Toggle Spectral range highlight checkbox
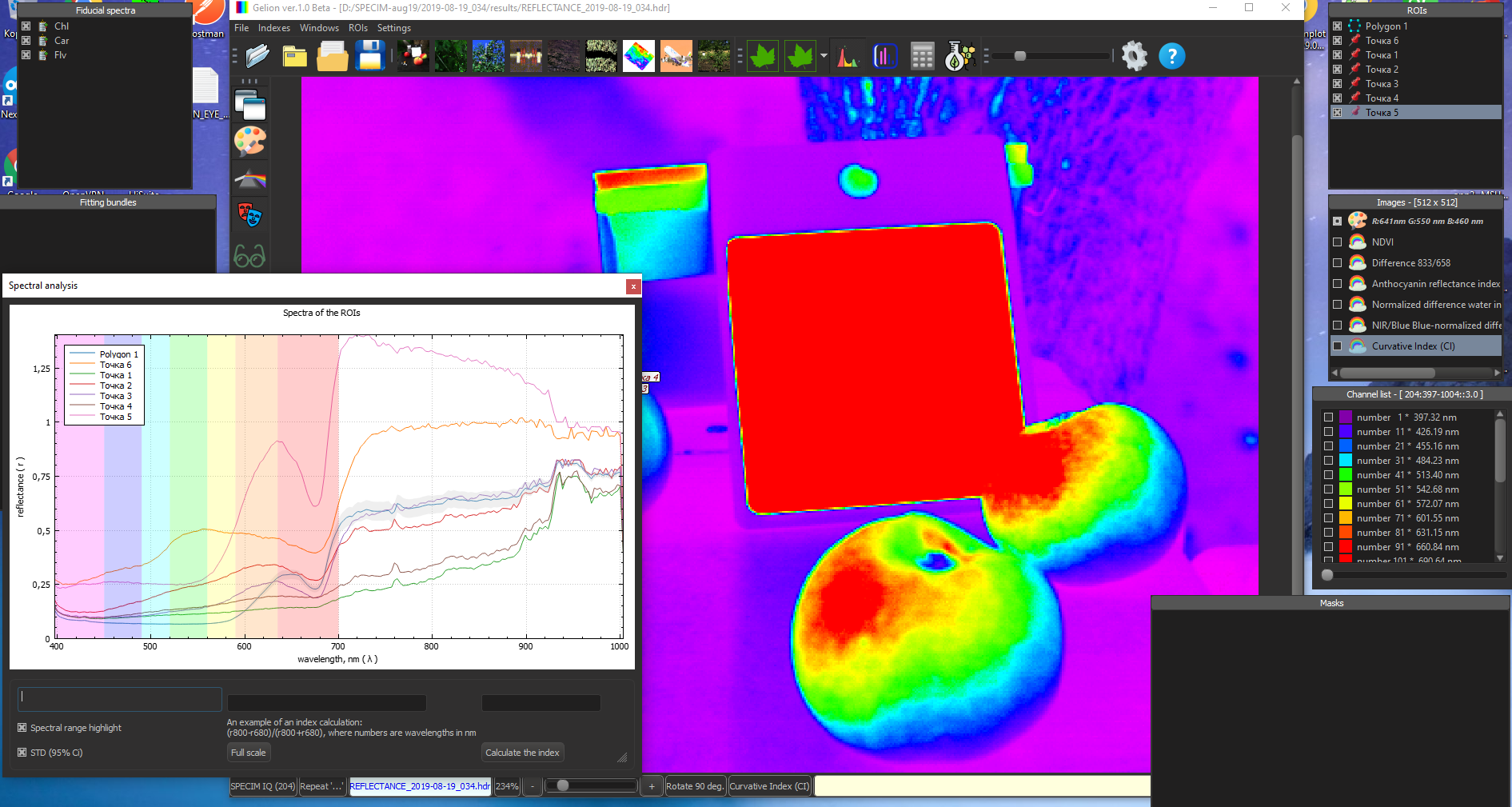Screen dimensions: 1512x807 [x=22, y=728]
